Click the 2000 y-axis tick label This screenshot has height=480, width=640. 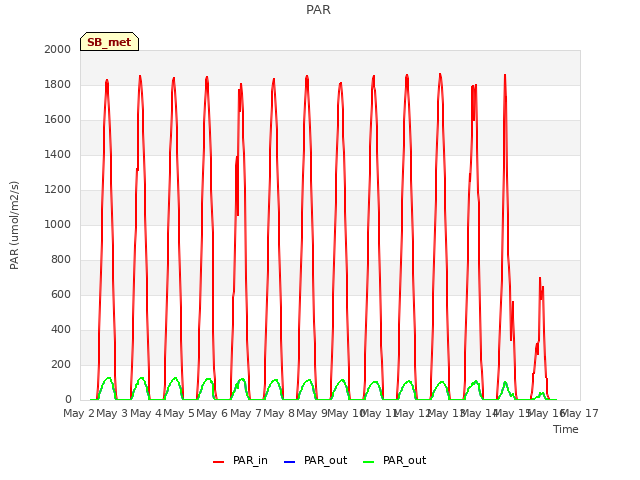click(58, 49)
